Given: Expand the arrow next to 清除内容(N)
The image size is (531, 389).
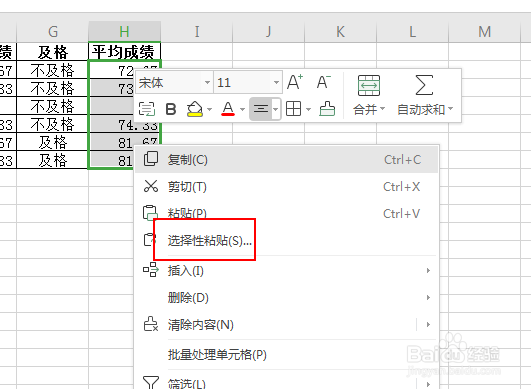Looking at the screenshot, I should point(428,324).
